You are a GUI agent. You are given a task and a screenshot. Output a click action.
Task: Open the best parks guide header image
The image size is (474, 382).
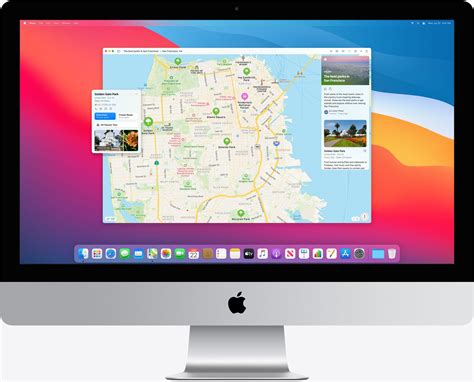pos(345,70)
